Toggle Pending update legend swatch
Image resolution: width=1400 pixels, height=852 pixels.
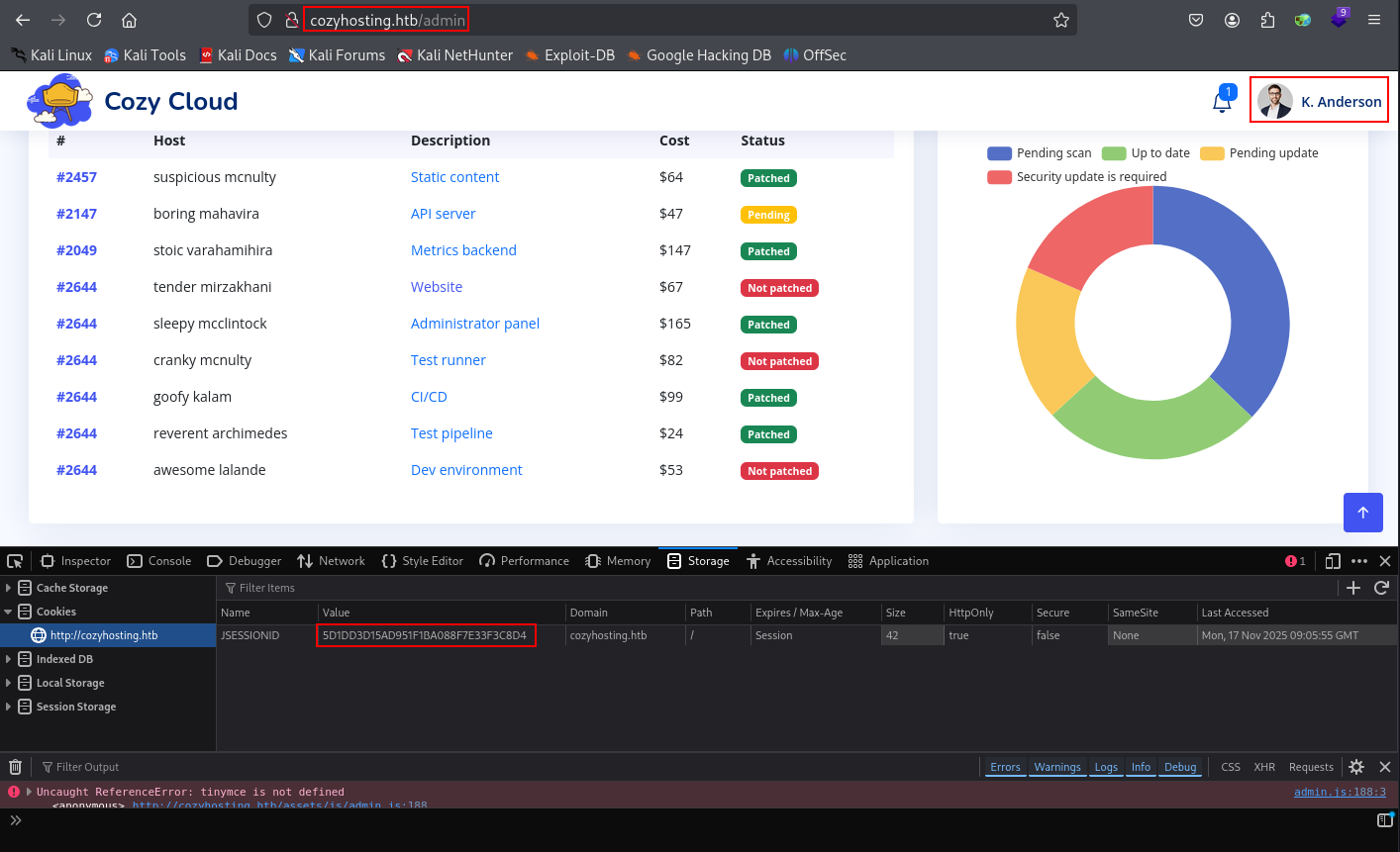coord(1212,153)
